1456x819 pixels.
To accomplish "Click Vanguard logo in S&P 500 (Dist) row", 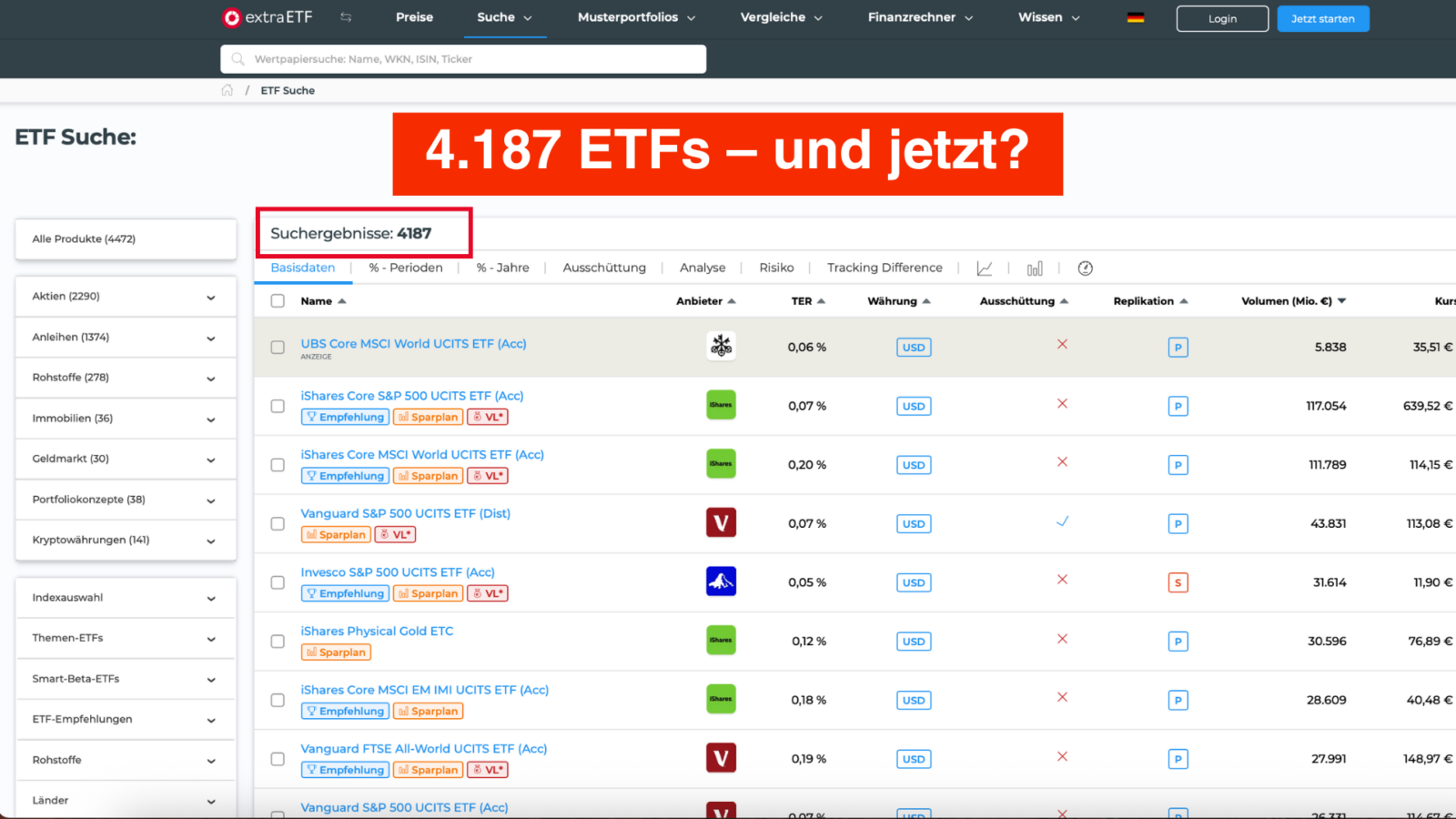I will [x=722, y=522].
